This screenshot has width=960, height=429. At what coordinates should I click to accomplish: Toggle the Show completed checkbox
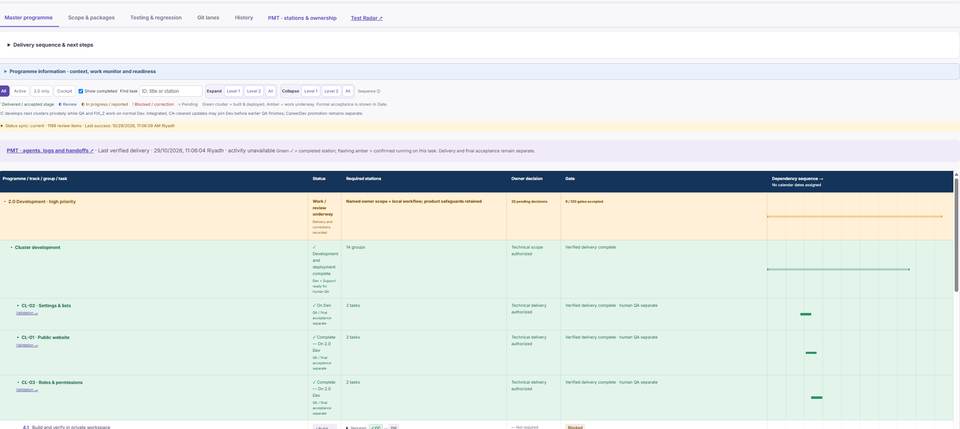[81, 91]
